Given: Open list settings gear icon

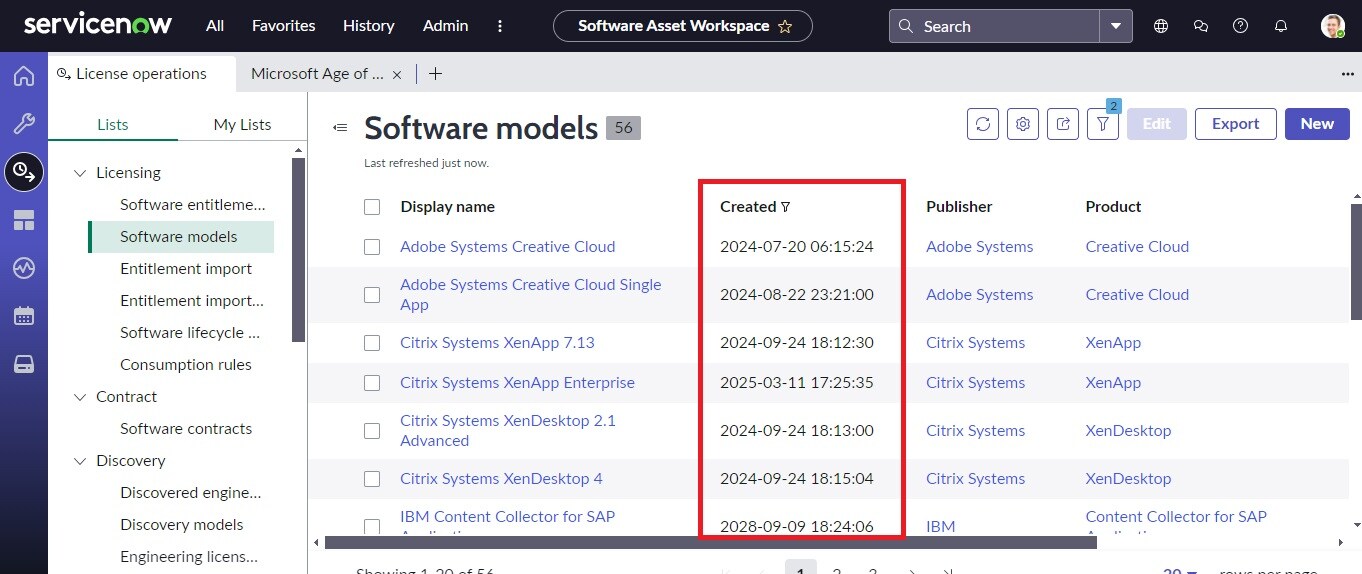Looking at the screenshot, I should [x=1023, y=124].
